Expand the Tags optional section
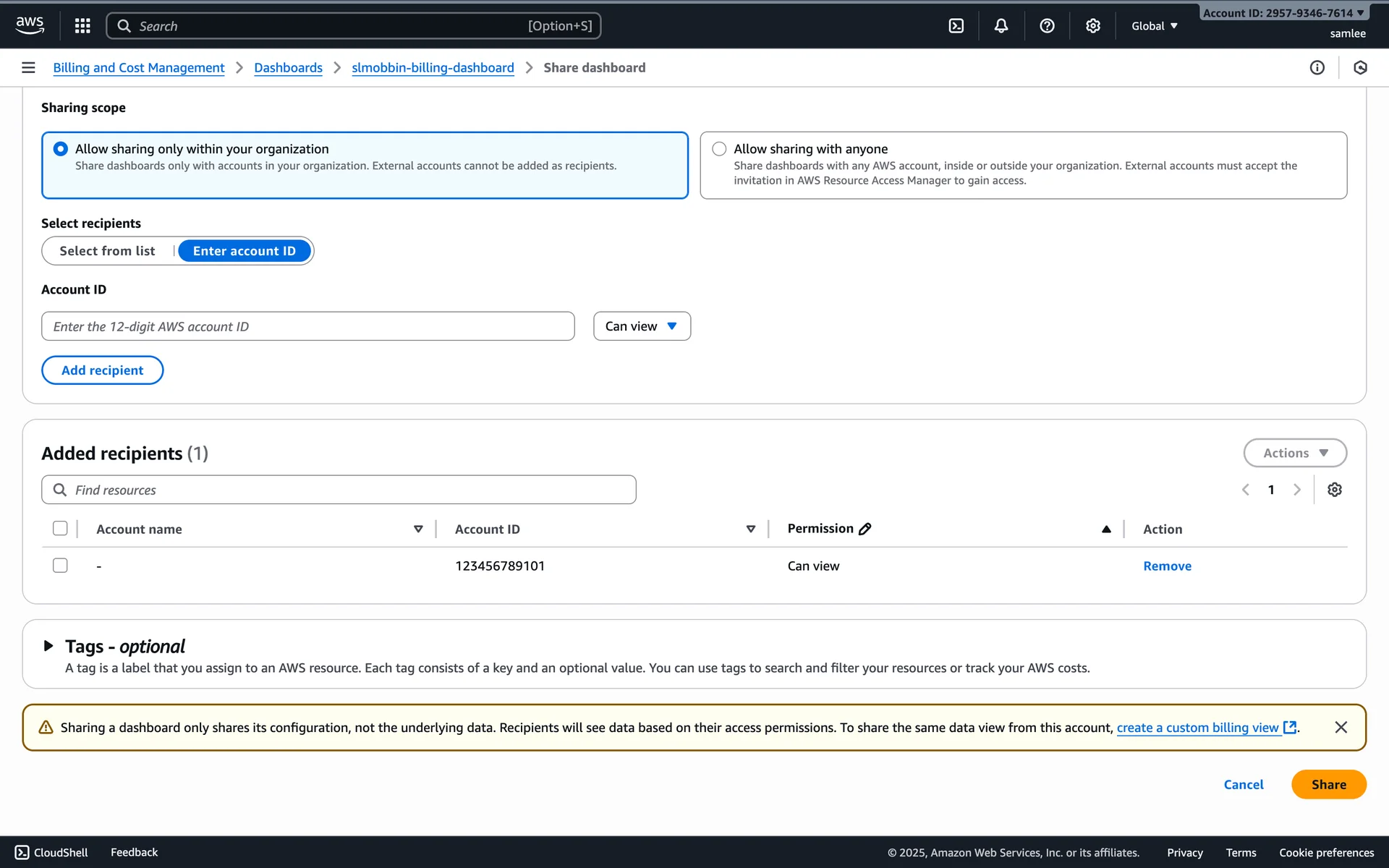The image size is (1389, 868). click(x=48, y=645)
